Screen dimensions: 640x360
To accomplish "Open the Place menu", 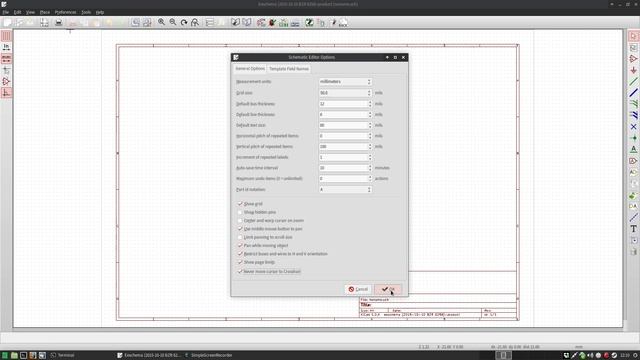I will click(44, 12).
